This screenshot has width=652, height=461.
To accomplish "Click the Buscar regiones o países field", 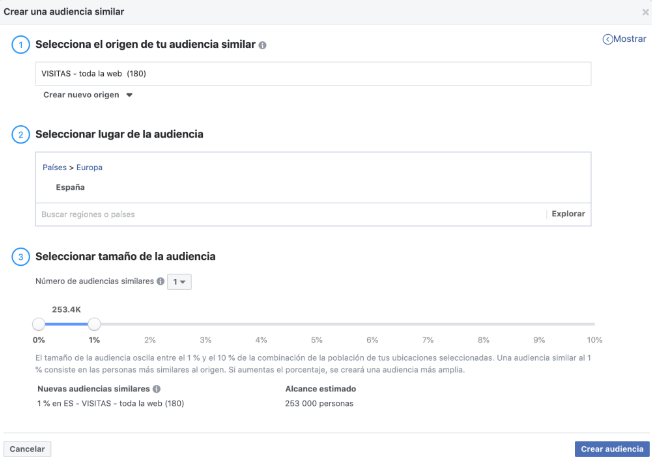I will pos(290,214).
